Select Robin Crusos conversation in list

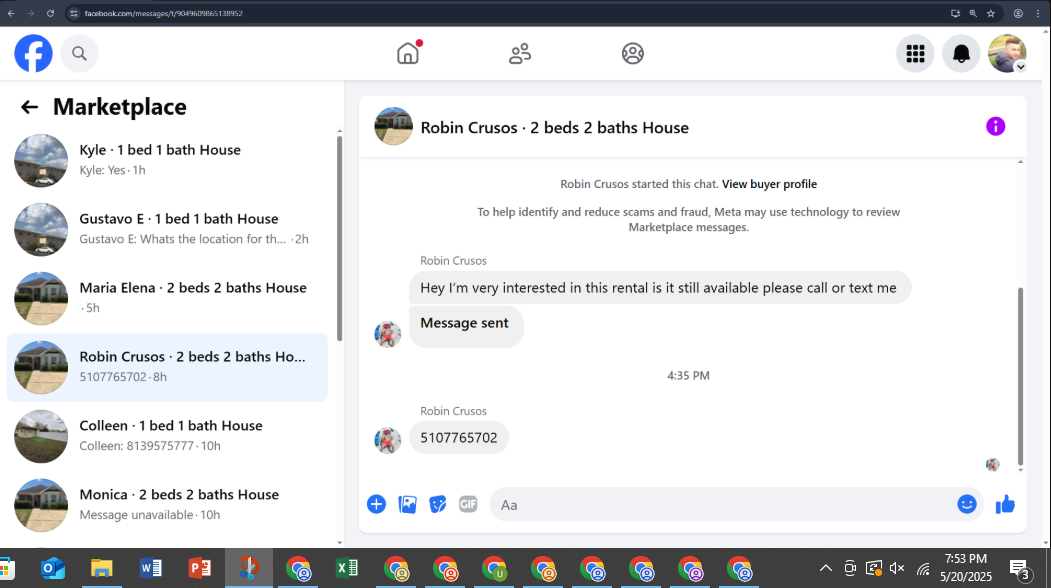click(x=167, y=367)
